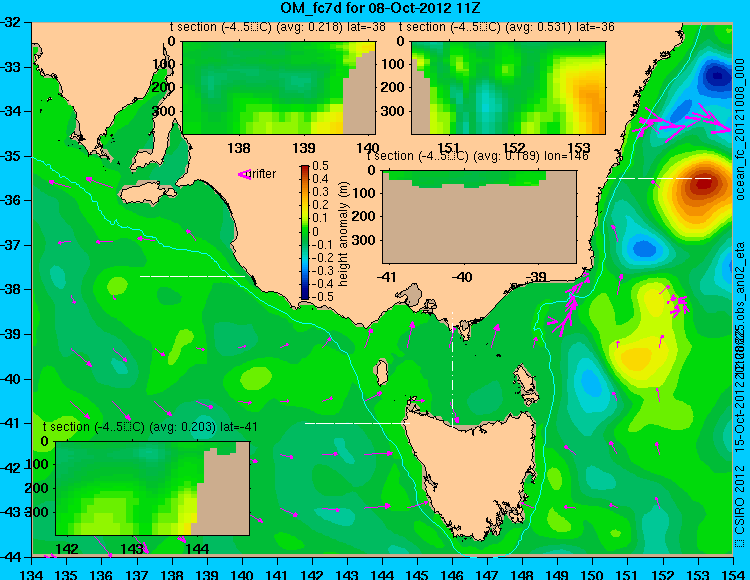The height and width of the screenshot is (580, 750).
Task: Click the 150 longitude label on the bottom axis
Action: 592,574
